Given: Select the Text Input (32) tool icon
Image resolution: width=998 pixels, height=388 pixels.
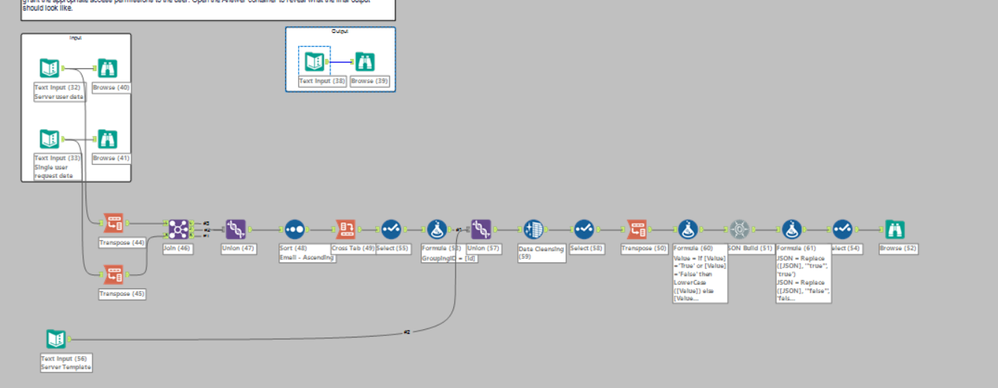Looking at the screenshot, I should [x=50, y=68].
